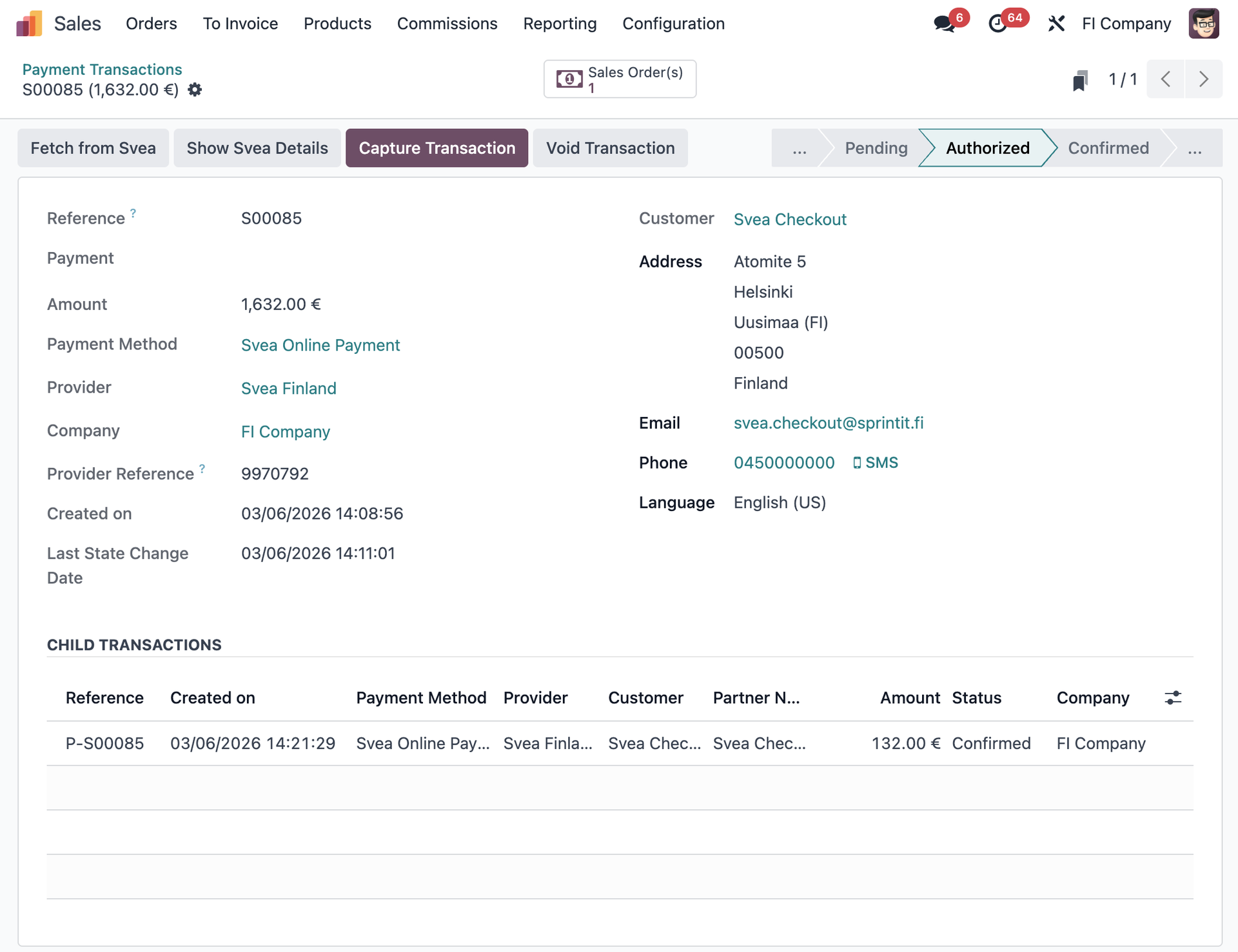The image size is (1238, 952).
Task: Open the Sales Order(s) smart button
Action: point(620,79)
